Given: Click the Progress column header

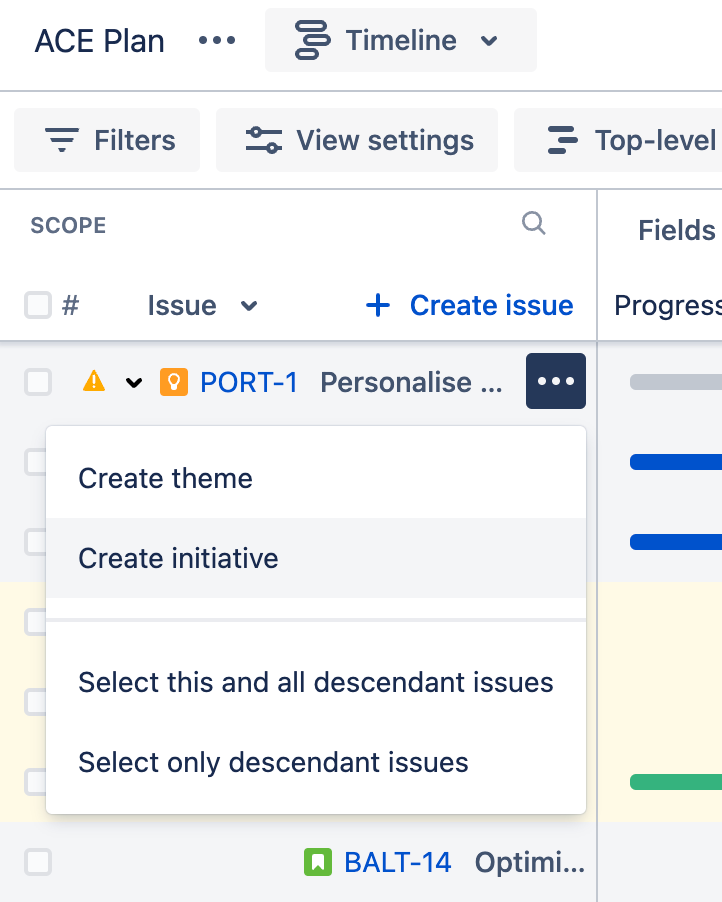Looking at the screenshot, I should tap(668, 305).
